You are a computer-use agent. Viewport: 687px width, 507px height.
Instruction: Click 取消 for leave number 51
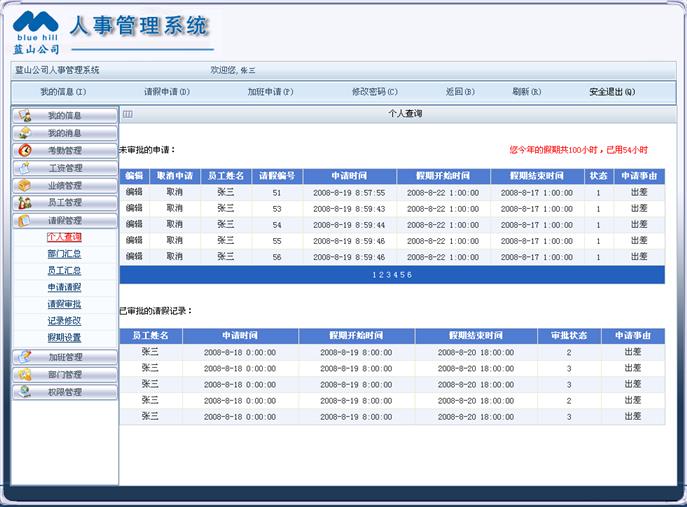pyautogui.click(x=174, y=192)
